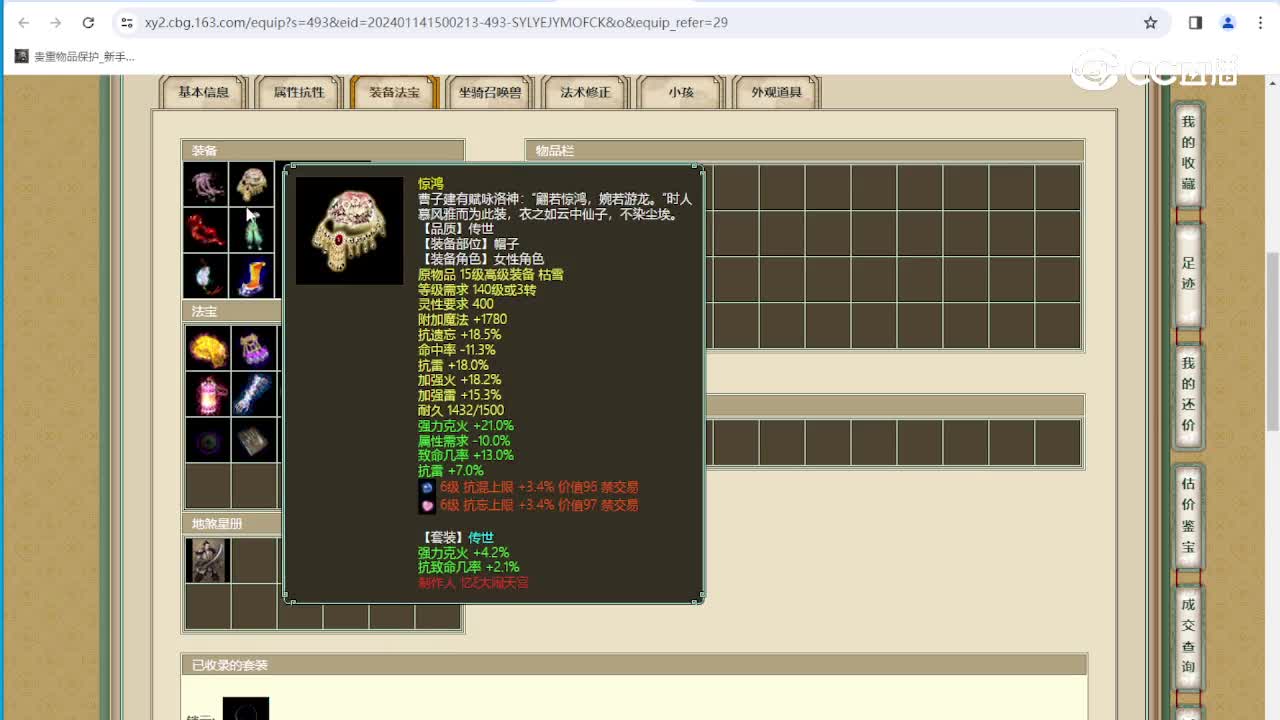Go forward in browser history
The image size is (1280, 720).
tap(56, 22)
